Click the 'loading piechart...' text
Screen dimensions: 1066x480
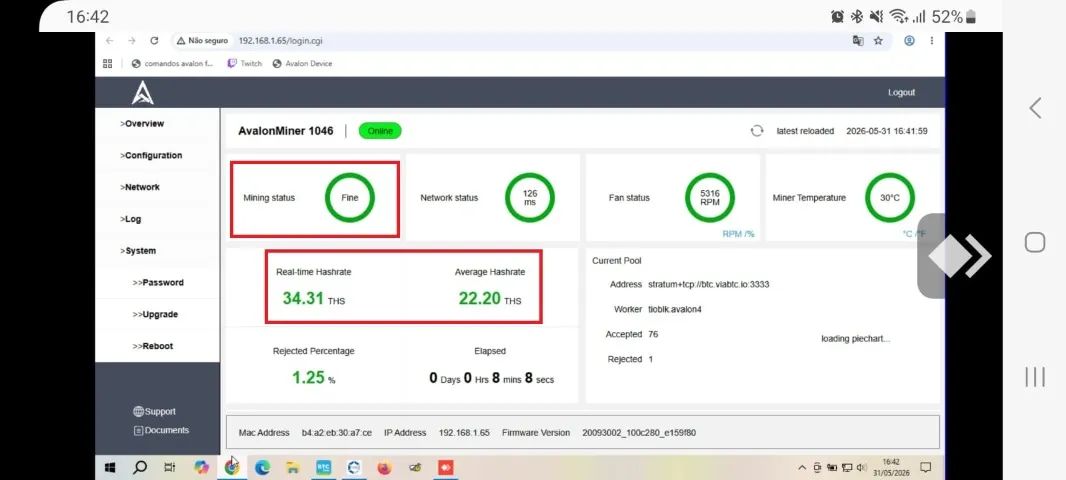855,339
